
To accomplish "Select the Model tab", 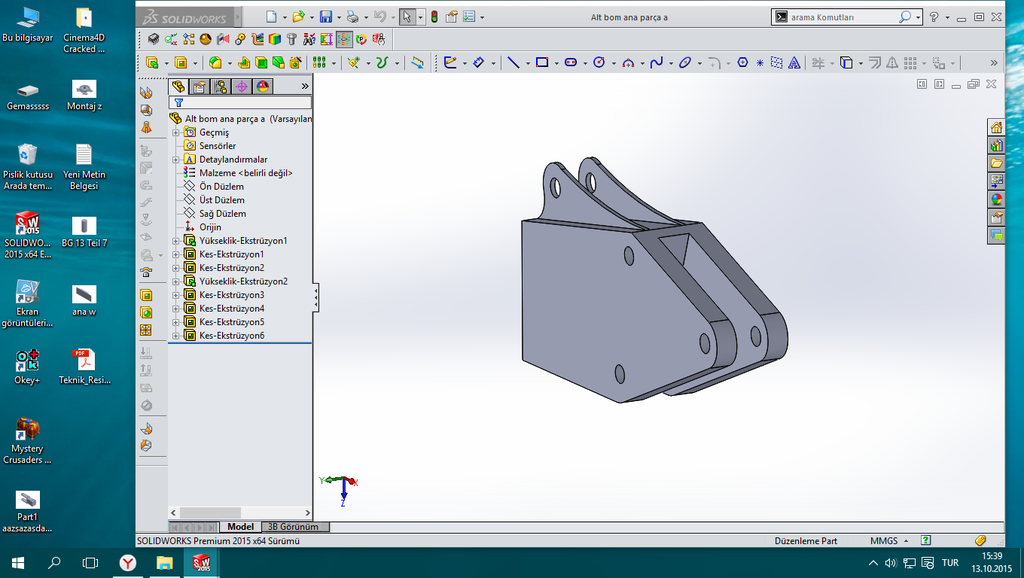I will (x=240, y=527).
